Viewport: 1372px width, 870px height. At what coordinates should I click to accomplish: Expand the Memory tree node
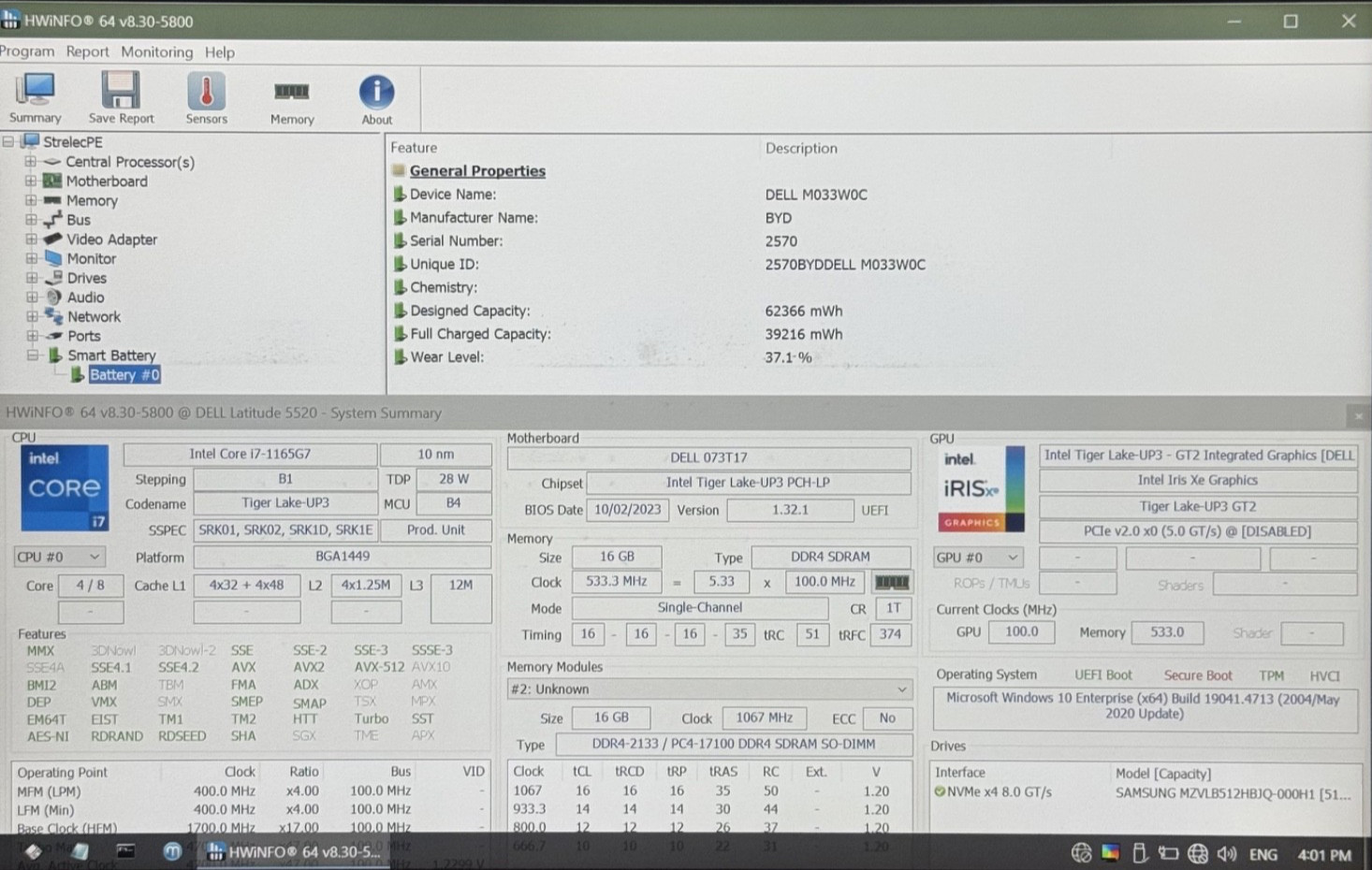(31, 200)
